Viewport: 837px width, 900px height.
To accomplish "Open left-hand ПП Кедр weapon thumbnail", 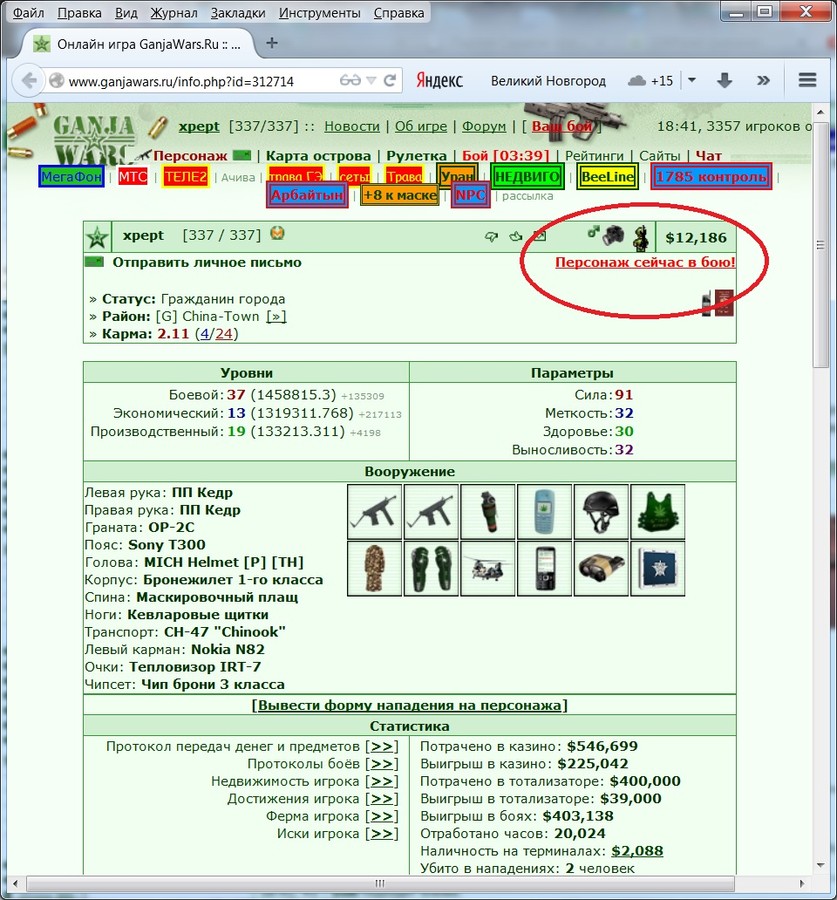I will coord(374,511).
